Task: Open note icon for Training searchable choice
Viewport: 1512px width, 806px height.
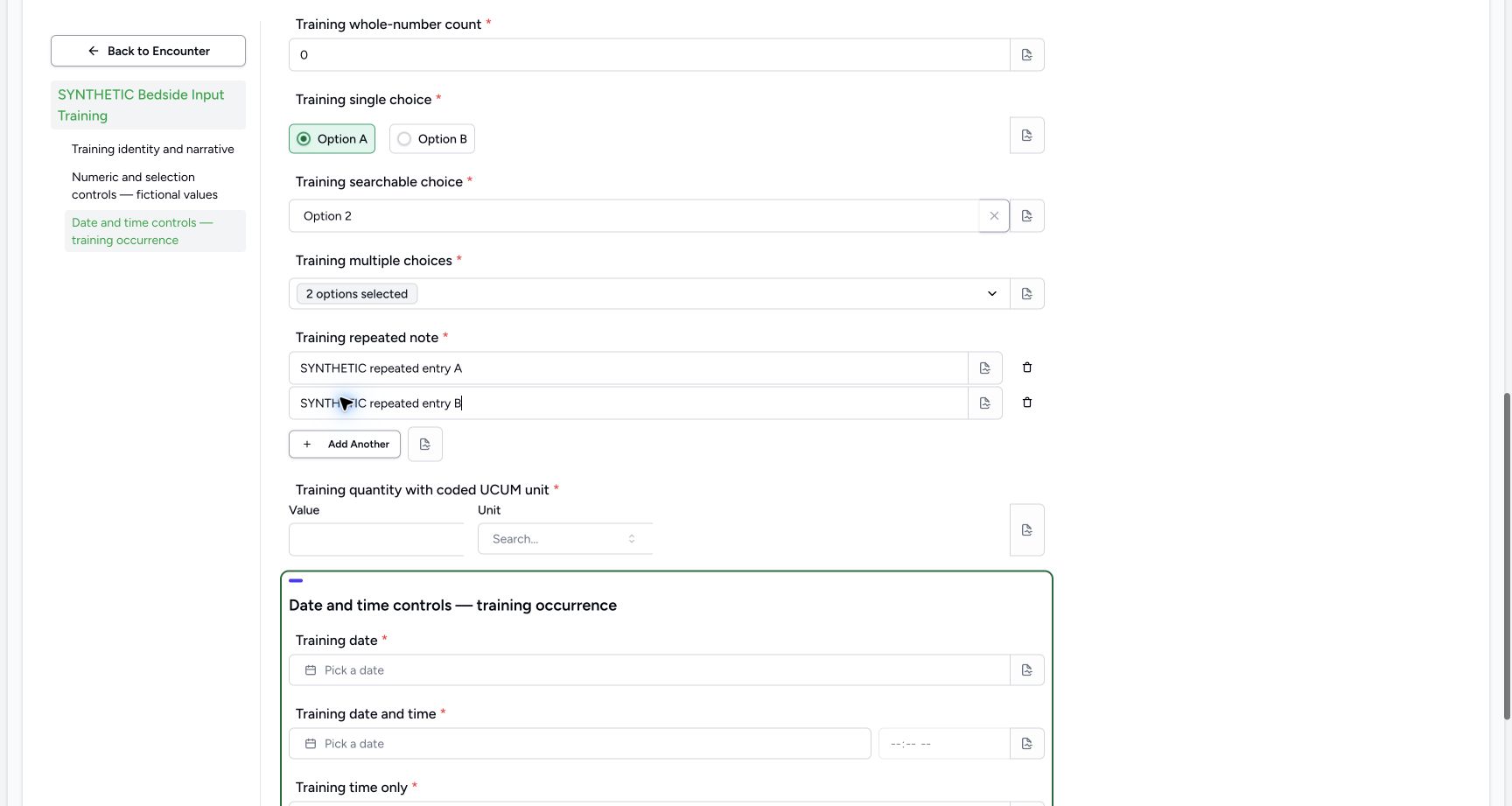Action: pyautogui.click(x=1027, y=216)
